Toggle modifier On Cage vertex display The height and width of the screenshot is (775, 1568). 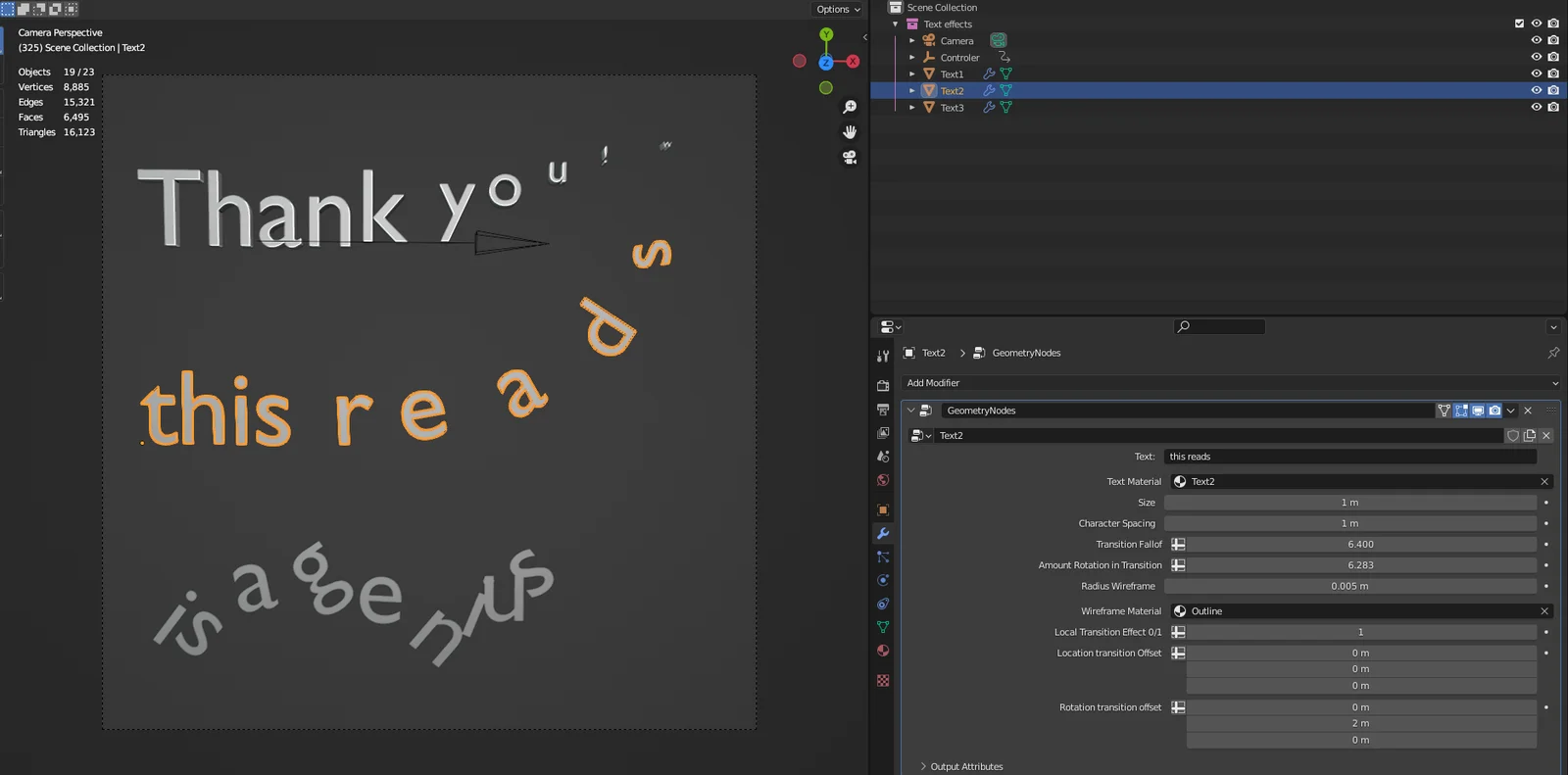click(x=1445, y=411)
